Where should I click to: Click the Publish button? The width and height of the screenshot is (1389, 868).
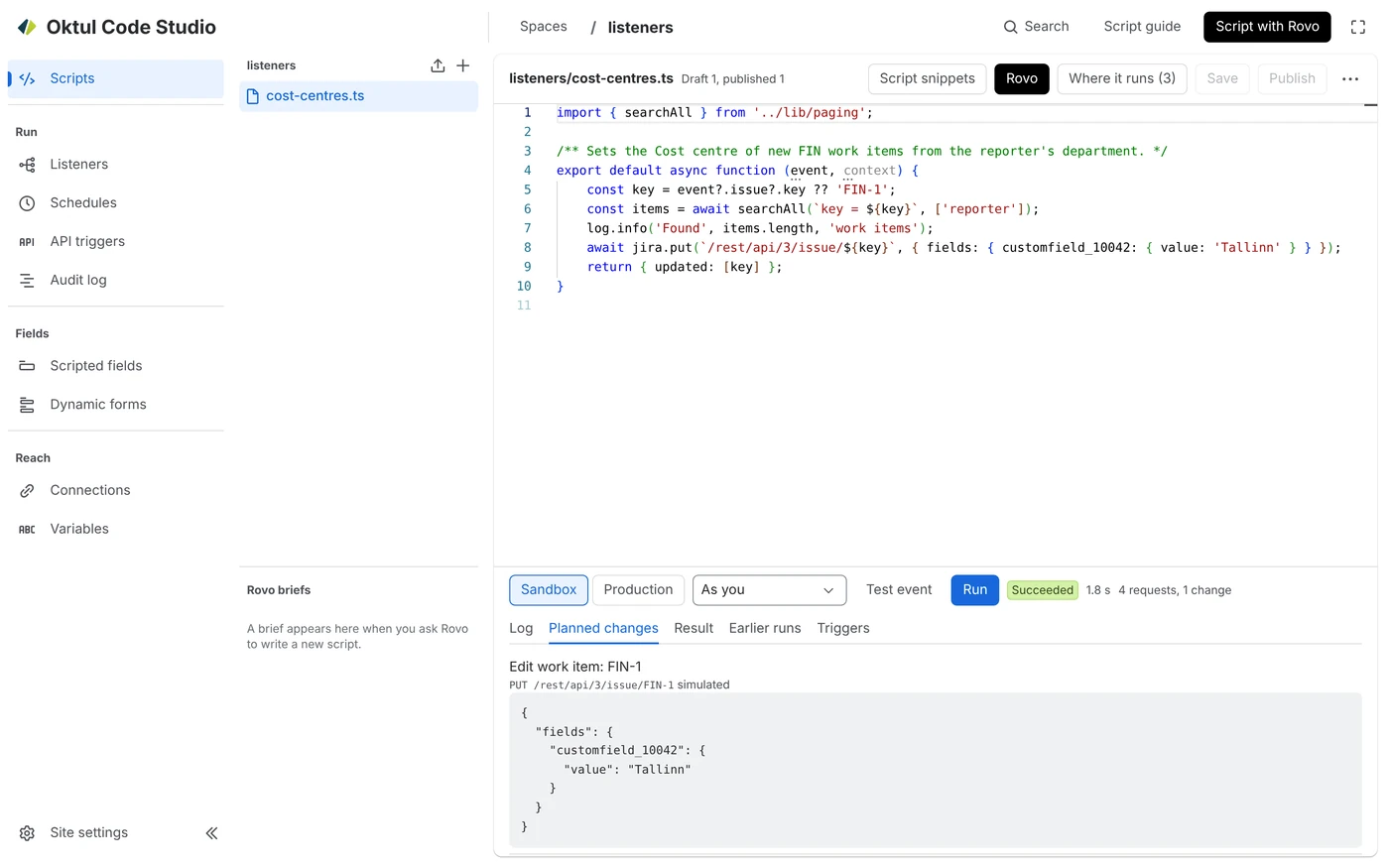click(x=1292, y=78)
